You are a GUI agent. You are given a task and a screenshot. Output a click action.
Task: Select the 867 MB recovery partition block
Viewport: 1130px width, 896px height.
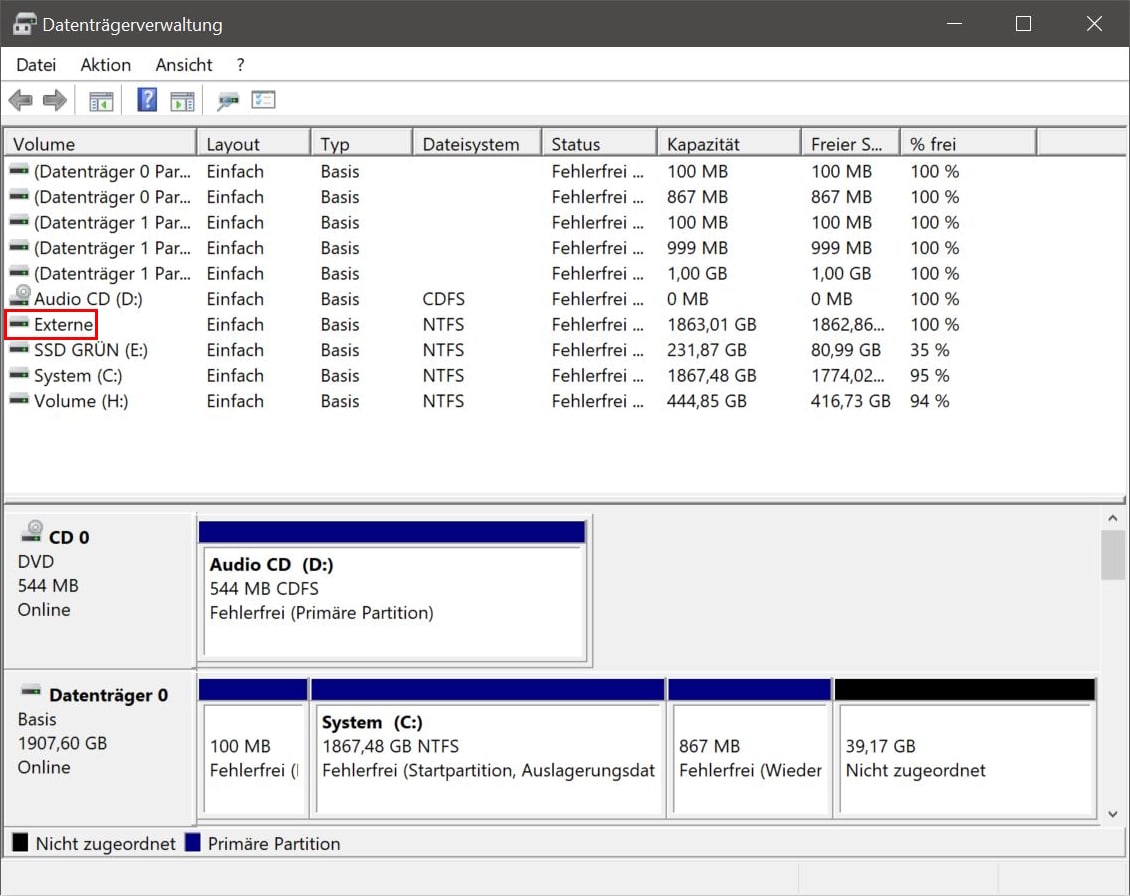pyautogui.click(x=749, y=747)
